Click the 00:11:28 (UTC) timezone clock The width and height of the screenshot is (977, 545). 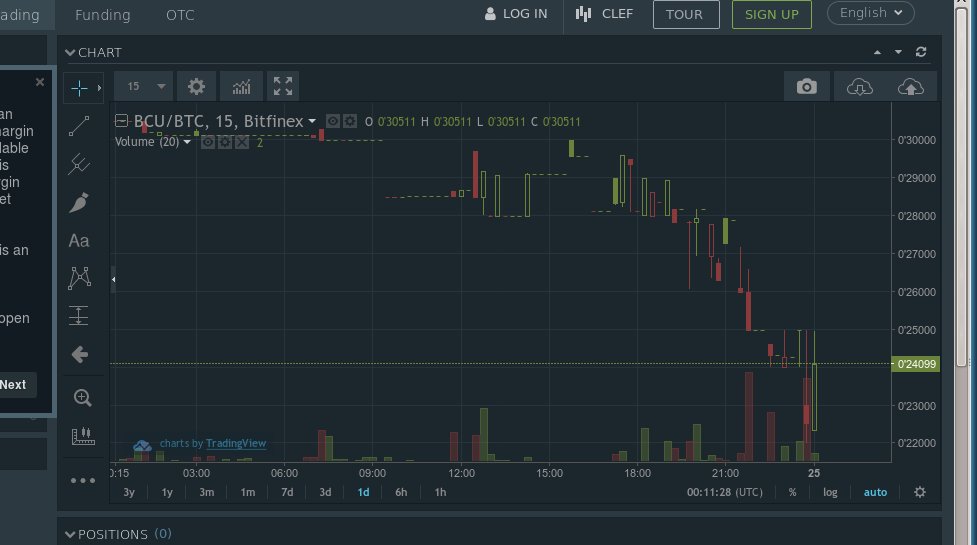click(x=725, y=492)
